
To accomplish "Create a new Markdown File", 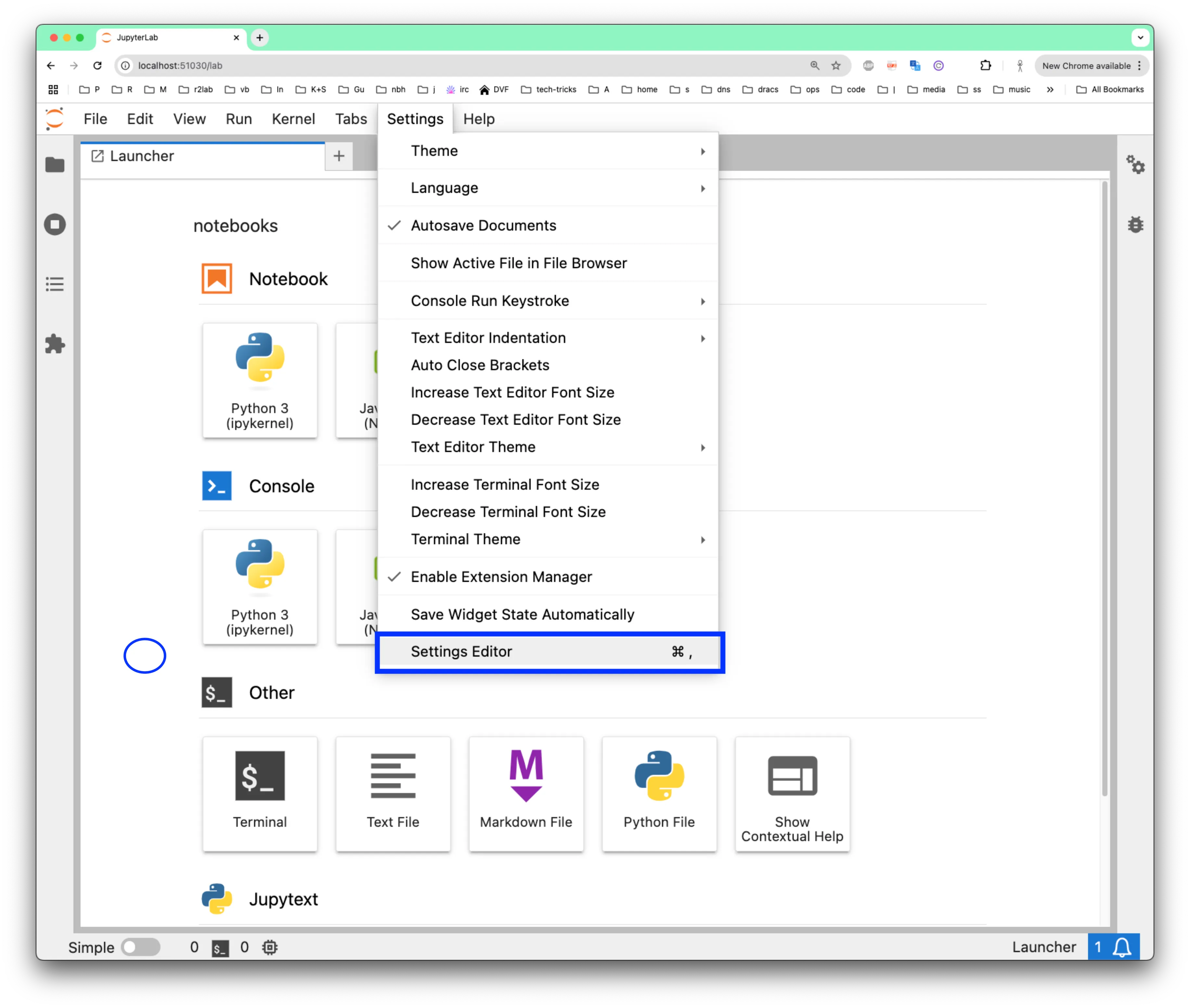I will (526, 793).
